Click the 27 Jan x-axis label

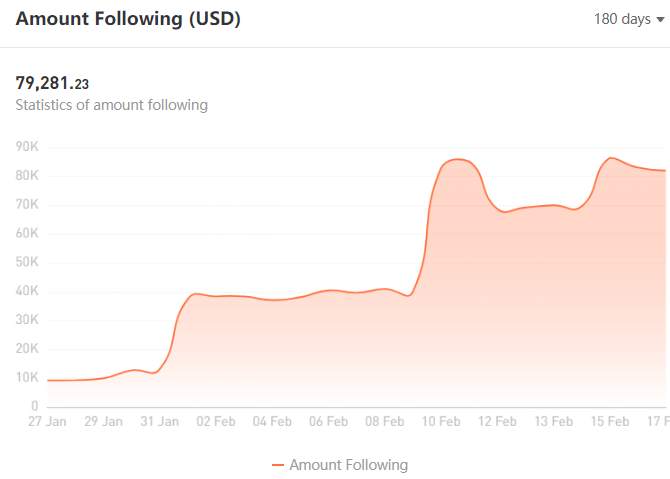coord(47,421)
